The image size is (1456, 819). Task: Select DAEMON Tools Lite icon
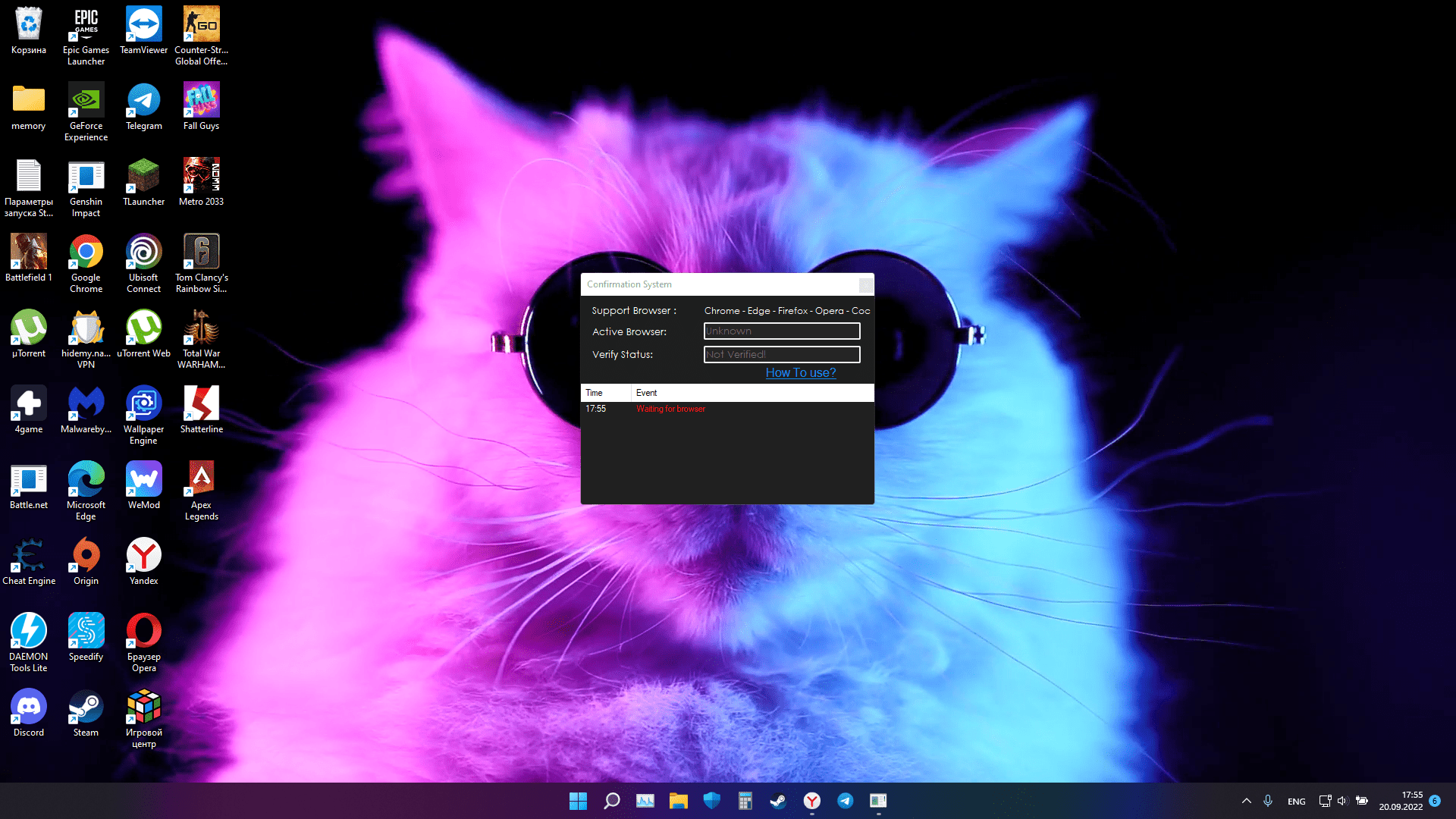coord(29,643)
